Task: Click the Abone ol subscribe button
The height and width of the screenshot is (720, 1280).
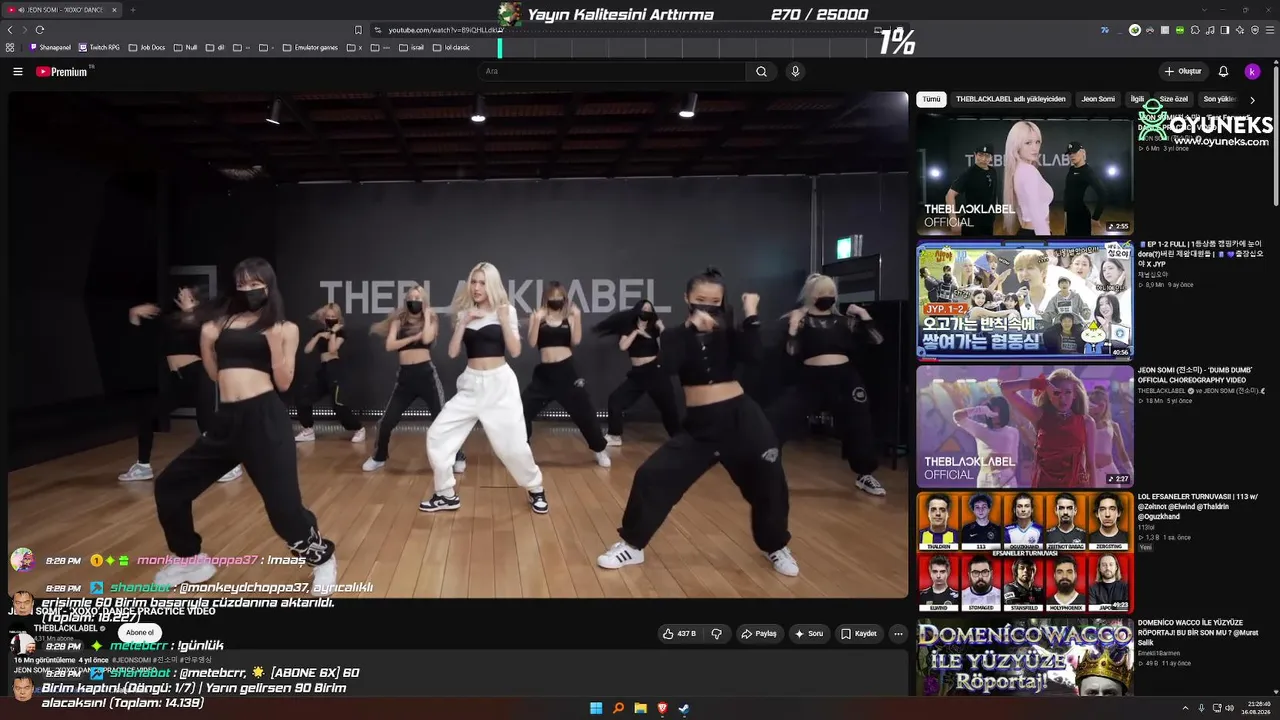Action: pos(140,632)
